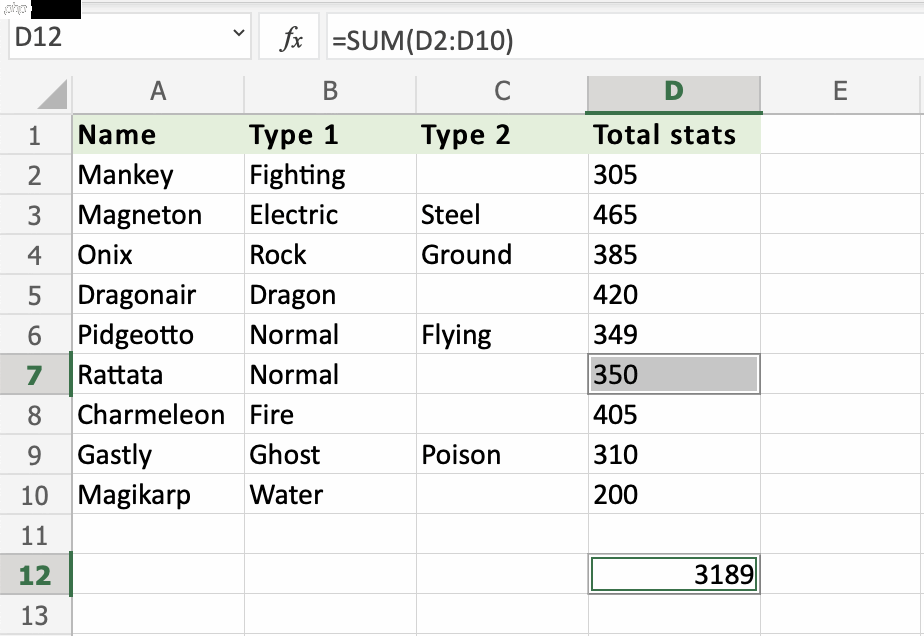Select row 10 header

[x=35, y=495]
